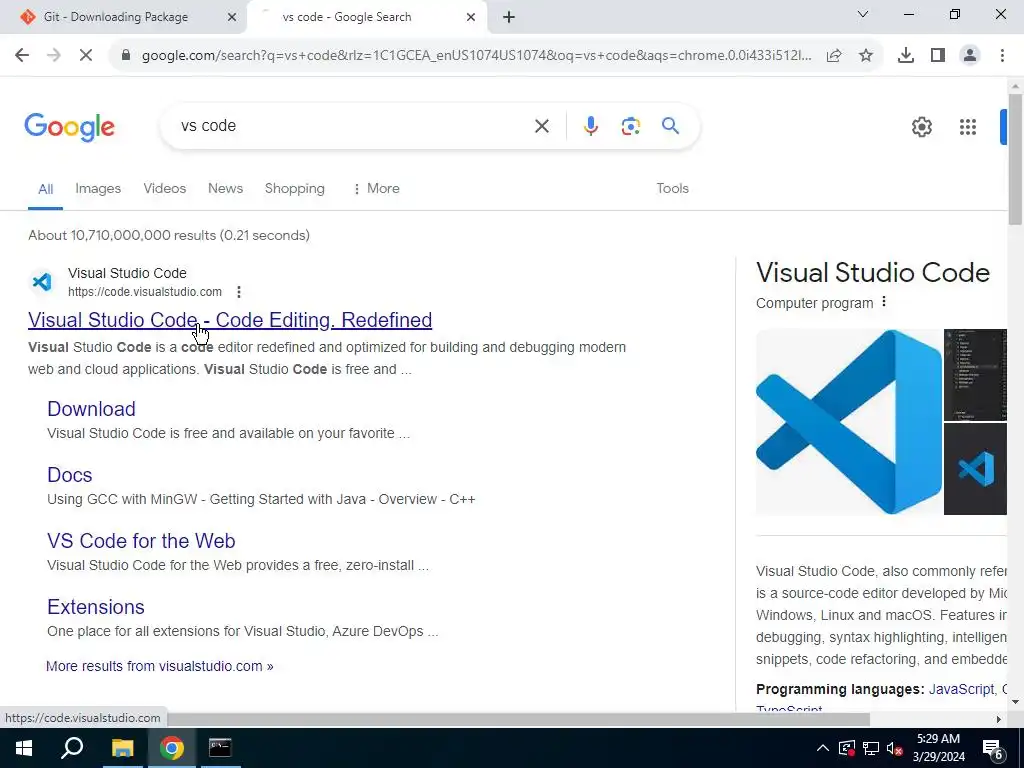Open Windows Start menu

(24, 748)
